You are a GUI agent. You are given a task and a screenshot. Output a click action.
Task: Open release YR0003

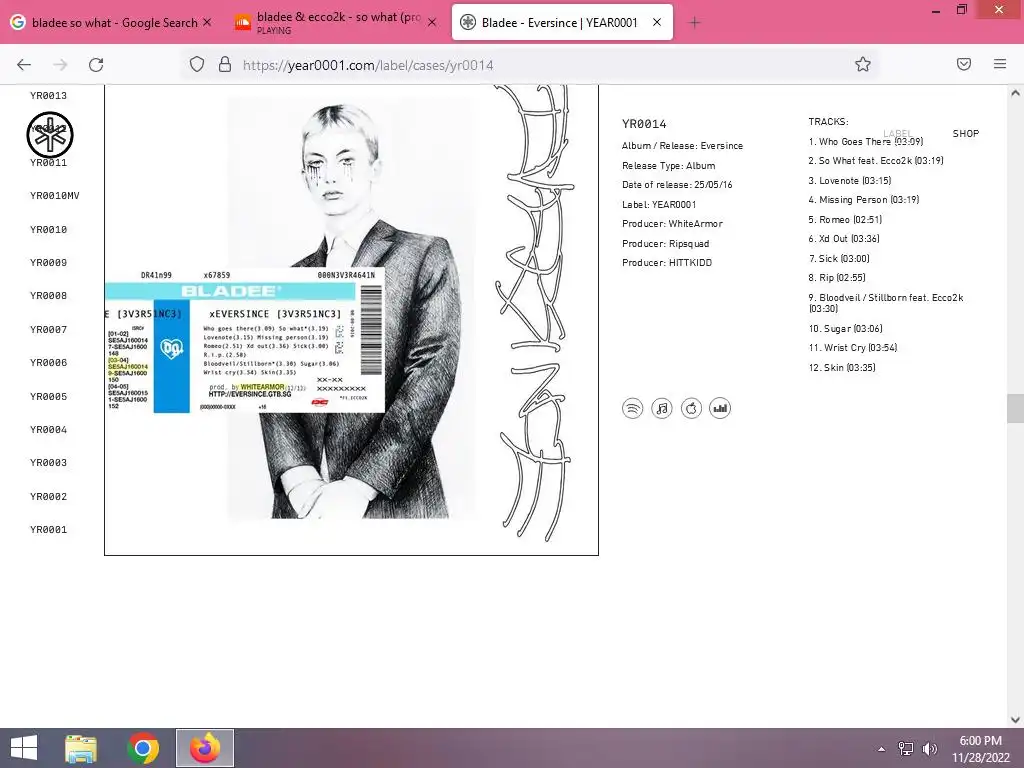[x=48, y=463]
